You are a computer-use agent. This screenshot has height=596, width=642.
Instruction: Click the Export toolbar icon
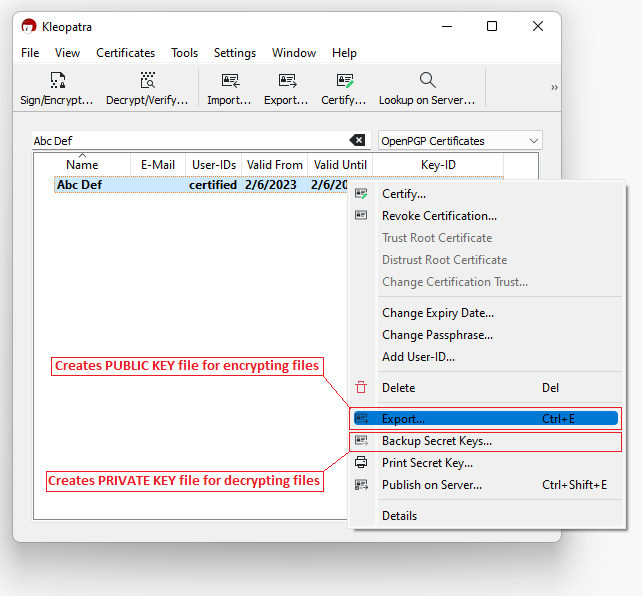(x=287, y=80)
